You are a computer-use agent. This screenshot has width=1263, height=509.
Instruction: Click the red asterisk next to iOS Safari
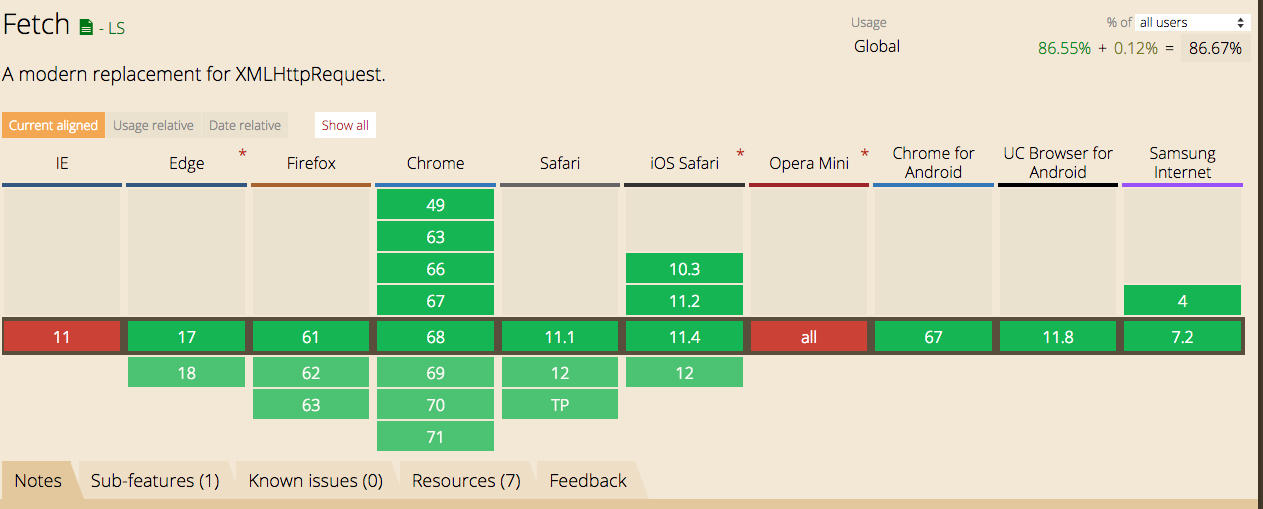point(740,154)
